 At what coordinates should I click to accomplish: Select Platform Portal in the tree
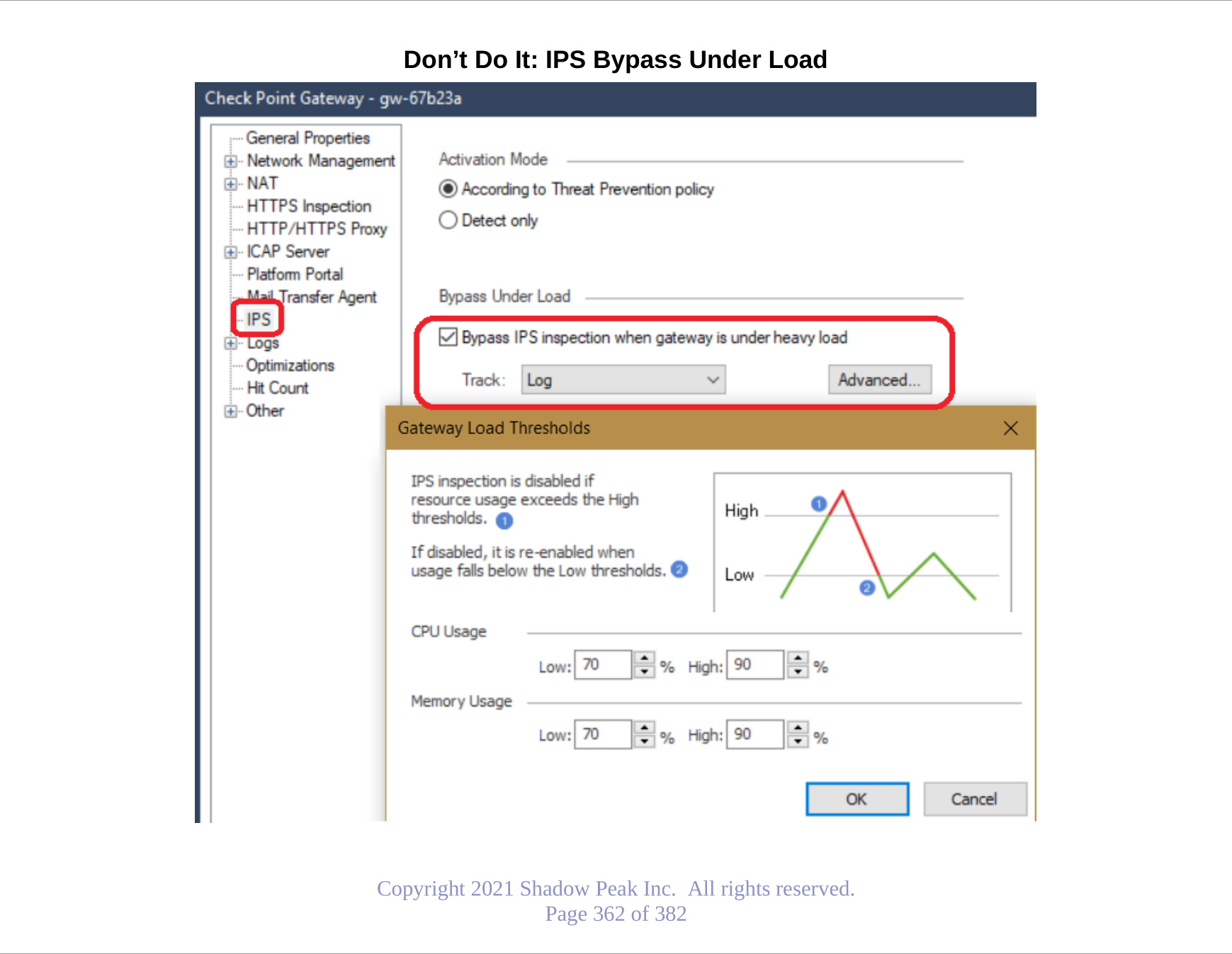[x=295, y=274]
